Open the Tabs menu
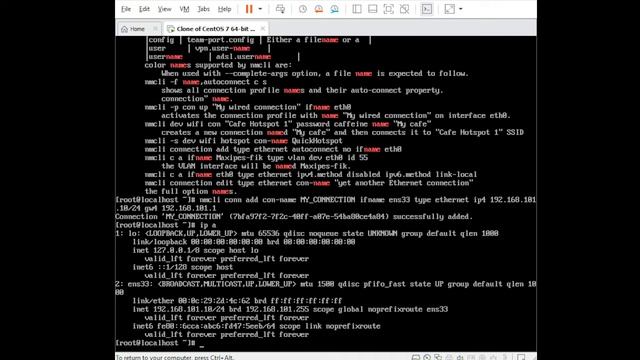 [x=203, y=9]
